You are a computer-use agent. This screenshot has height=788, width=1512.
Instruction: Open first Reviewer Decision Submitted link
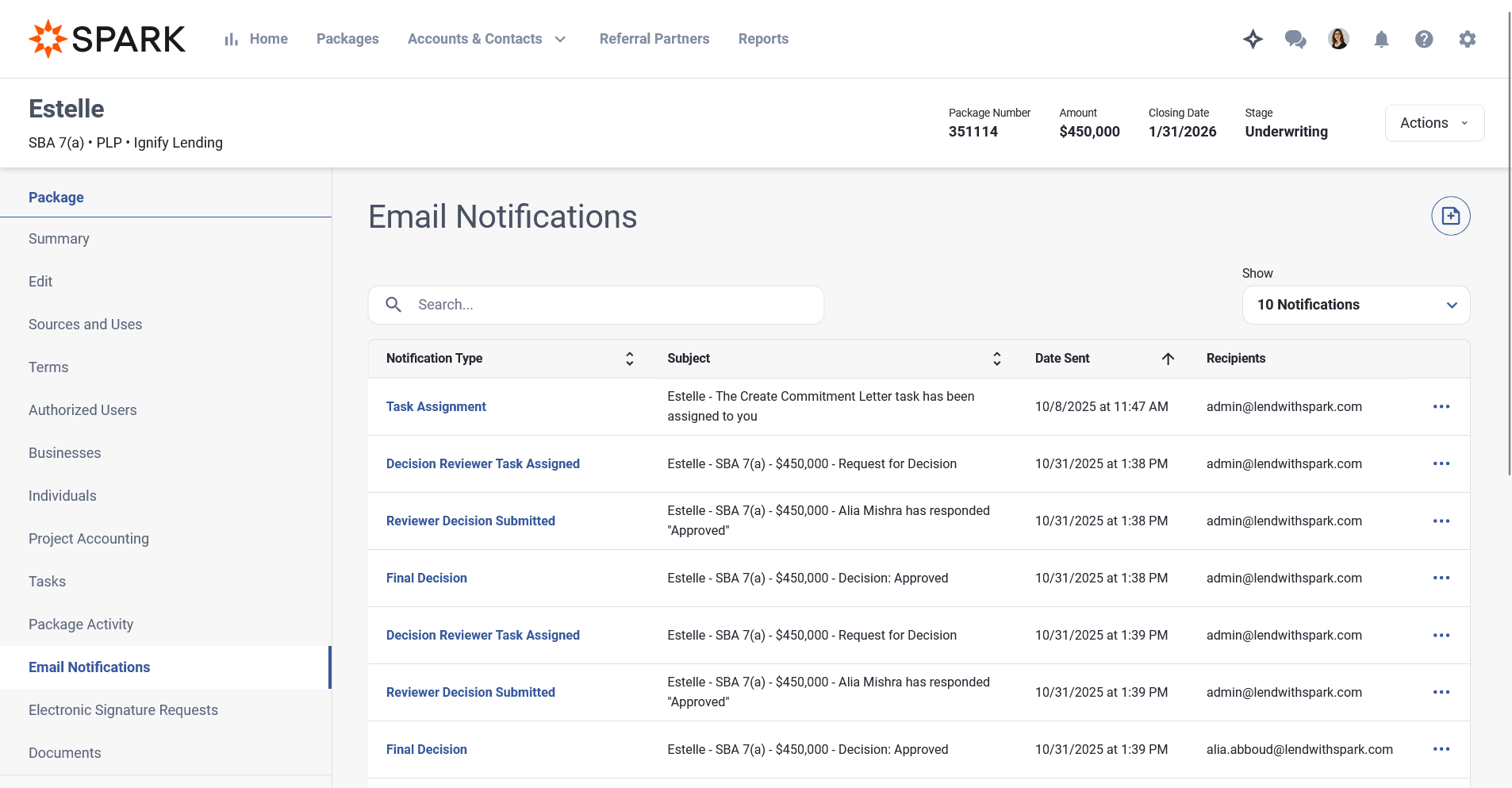[470, 521]
